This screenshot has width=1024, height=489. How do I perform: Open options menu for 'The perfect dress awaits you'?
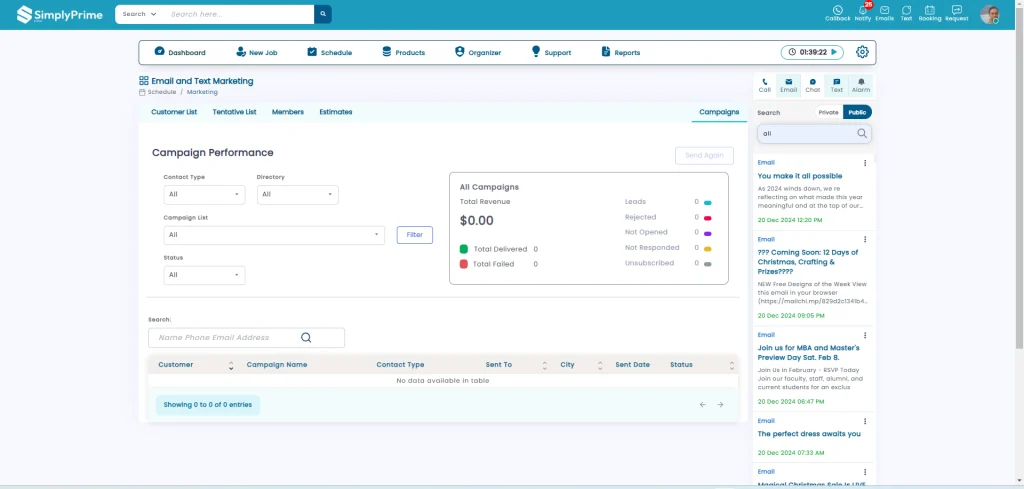coord(865,422)
